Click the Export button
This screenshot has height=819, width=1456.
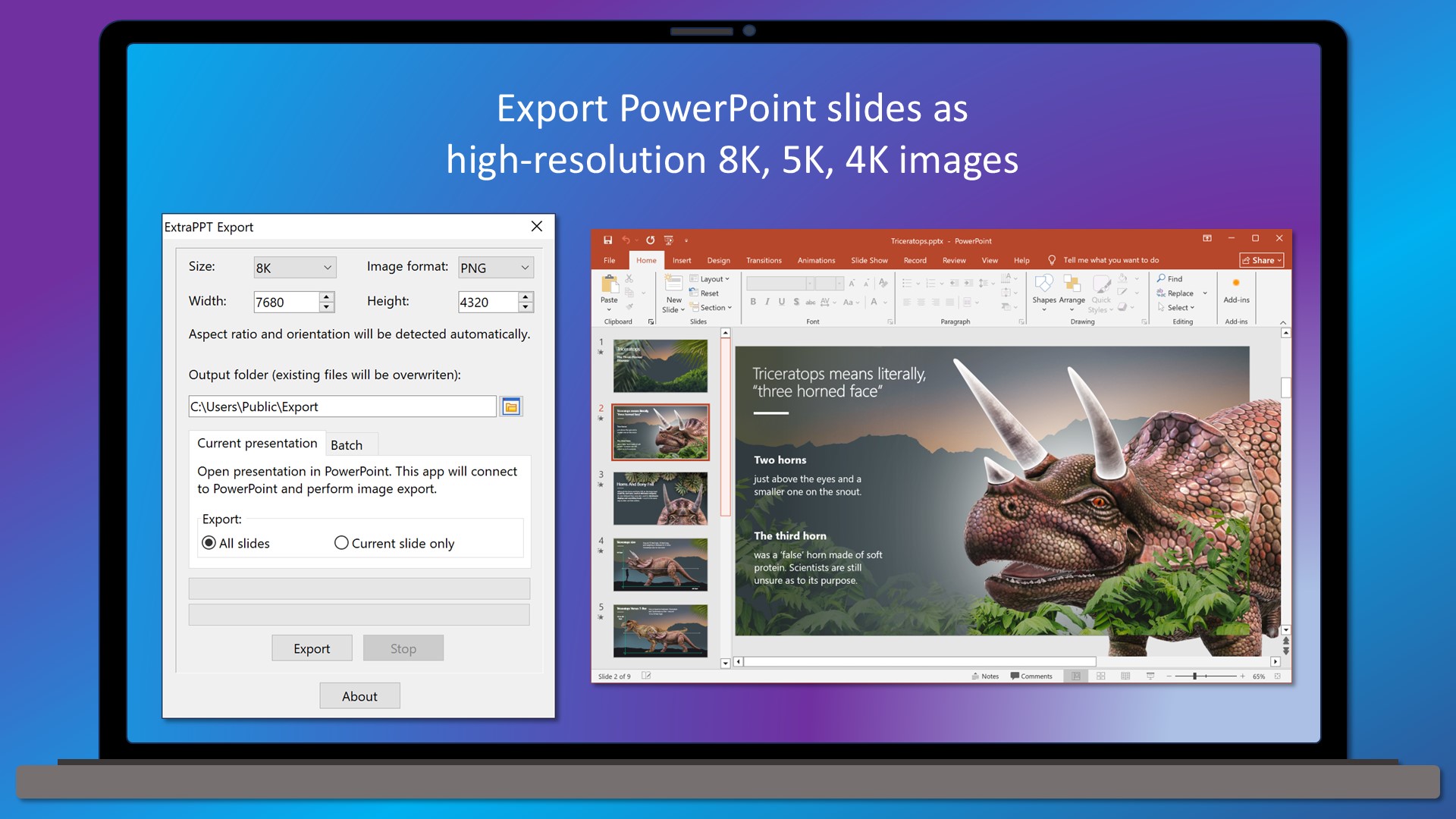(x=312, y=648)
